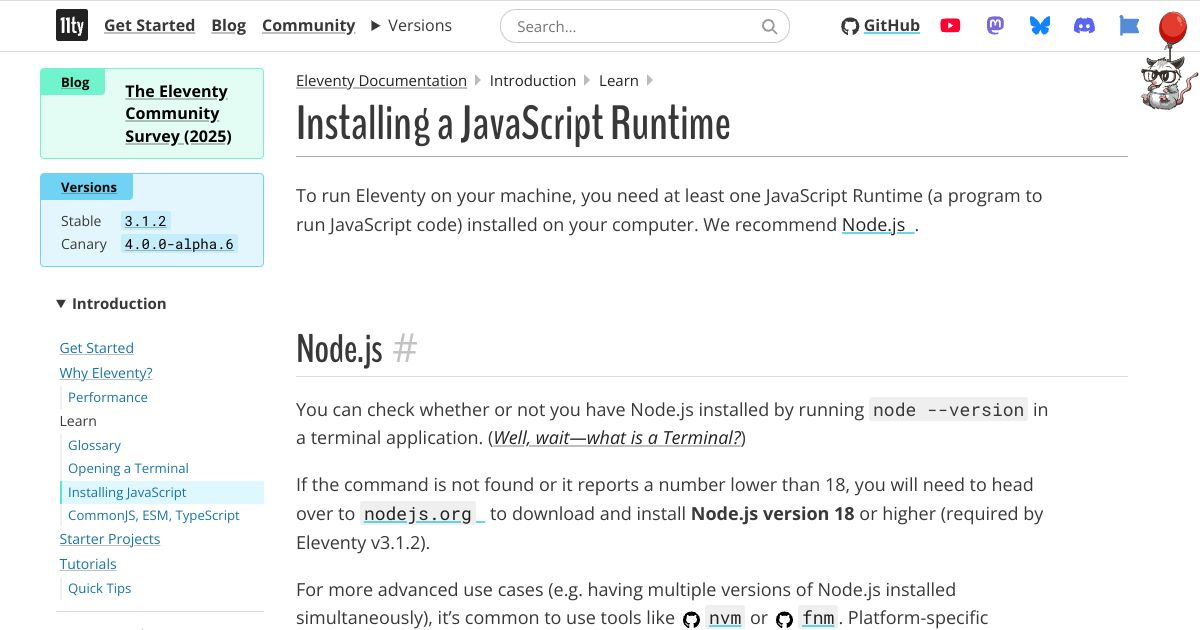Image resolution: width=1200 pixels, height=630 pixels.
Task: Expand the Versions dropdown in header
Action: pyautogui.click(x=411, y=26)
